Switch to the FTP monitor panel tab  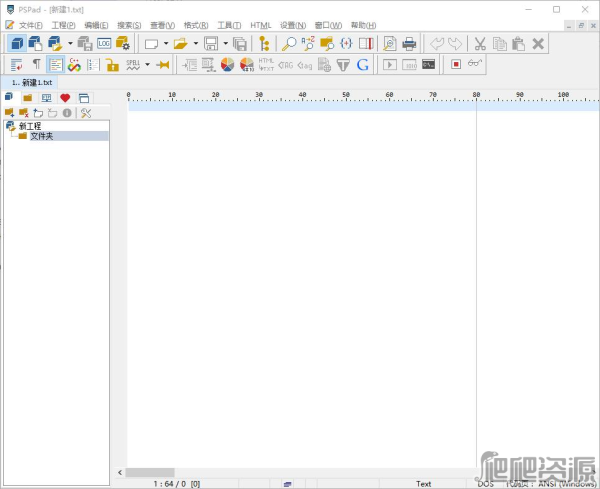point(46,98)
